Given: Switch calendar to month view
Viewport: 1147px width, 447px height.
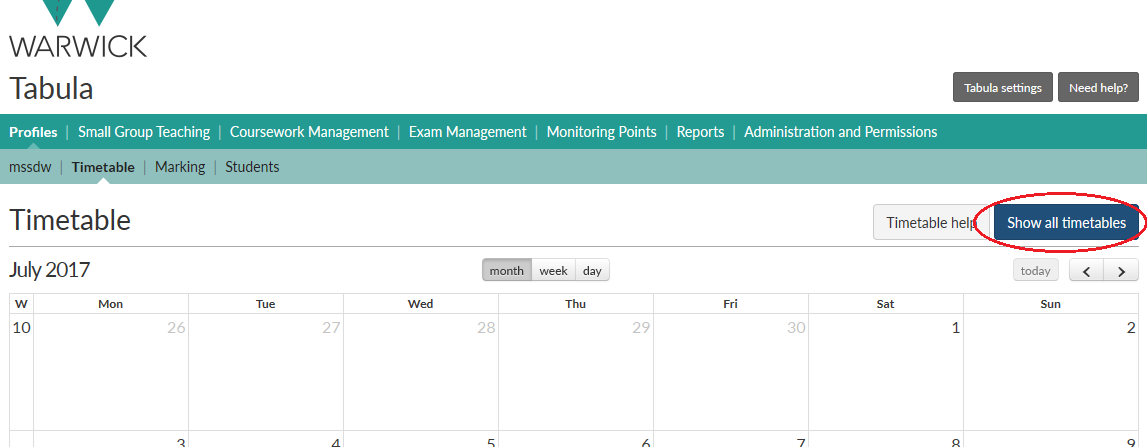Looking at the screenshot, I should tap(506, 271).
